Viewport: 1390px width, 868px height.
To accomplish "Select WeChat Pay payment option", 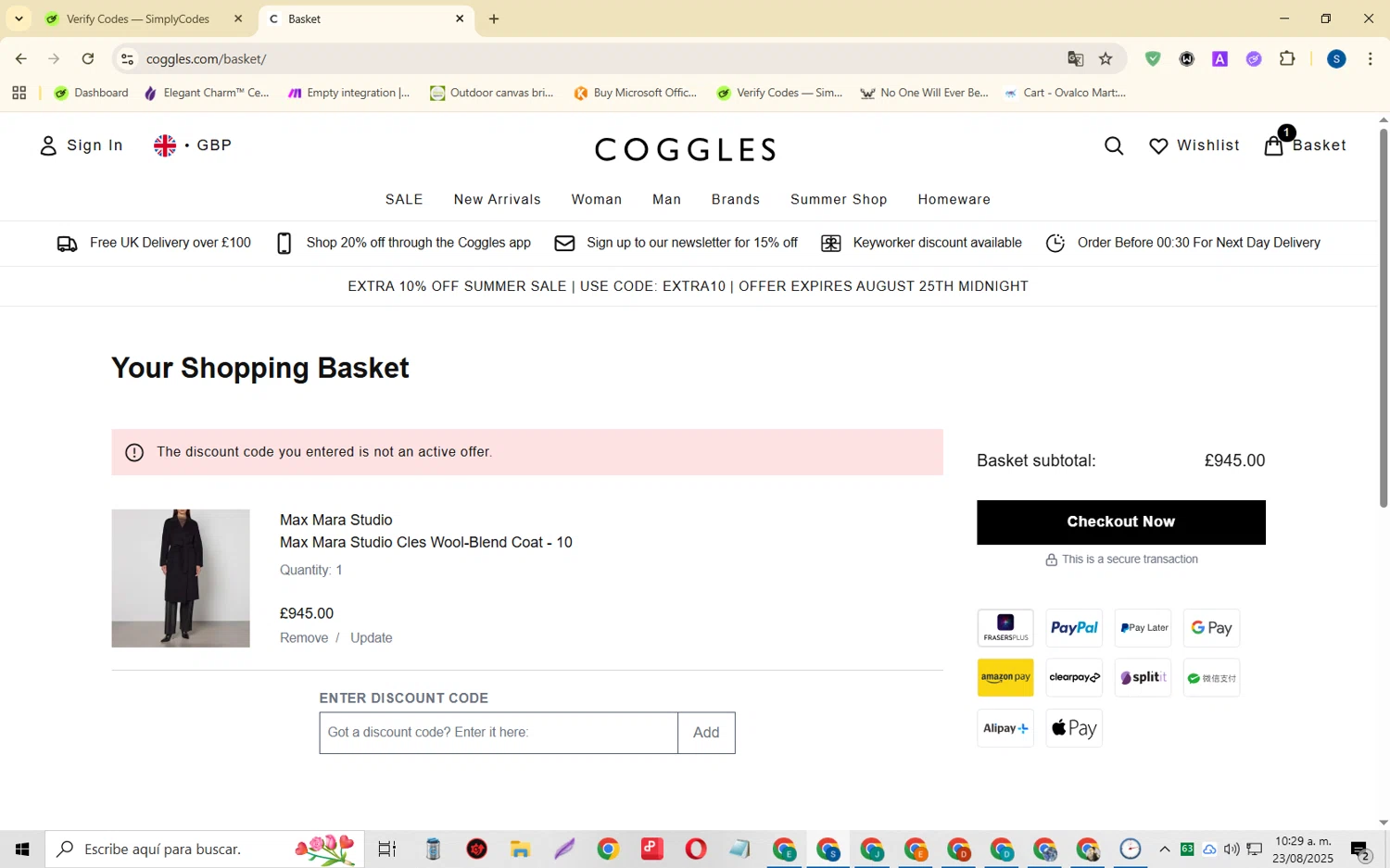I will coord(1211,678).
